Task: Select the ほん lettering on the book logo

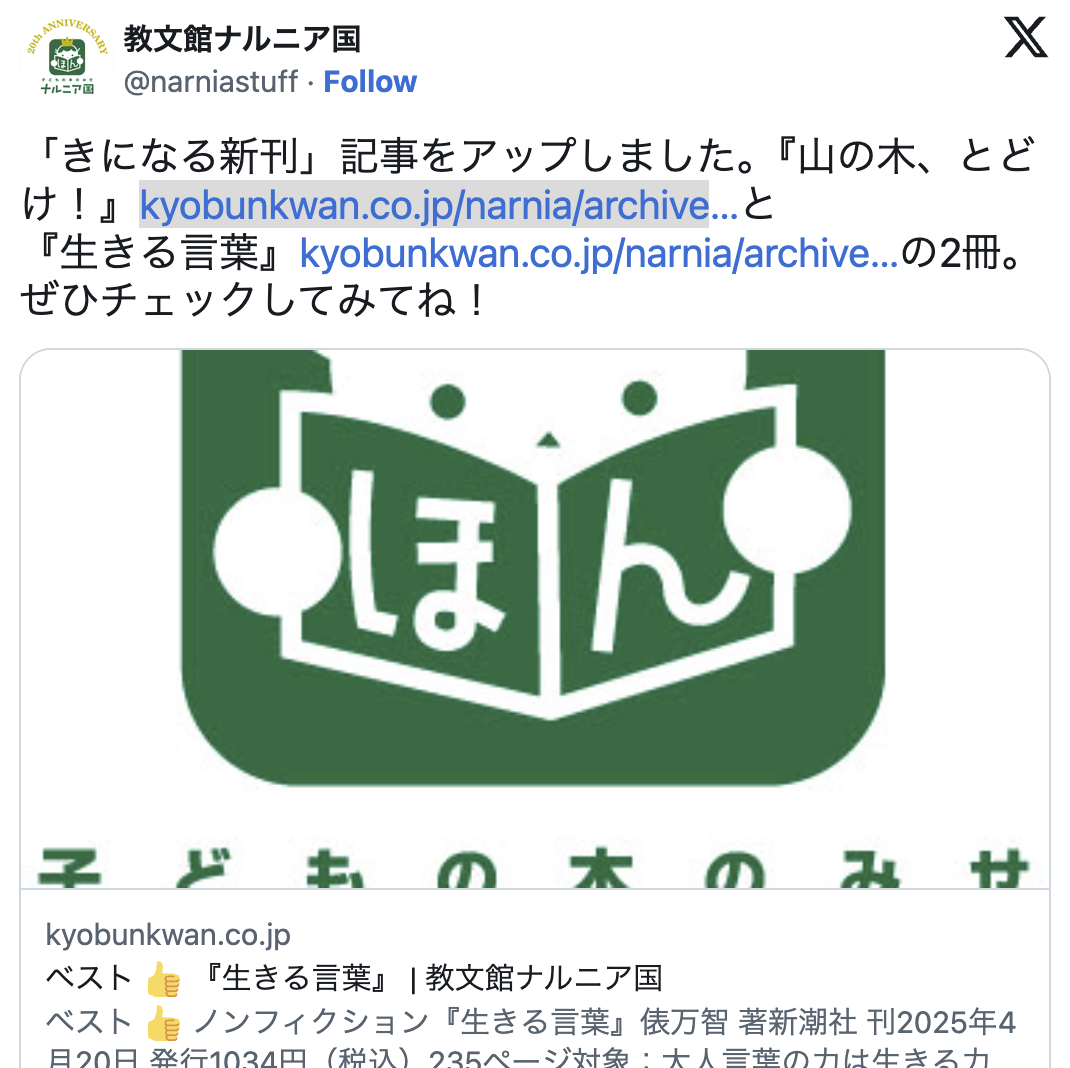Action: pyautogui.click(x=544, y=562)
